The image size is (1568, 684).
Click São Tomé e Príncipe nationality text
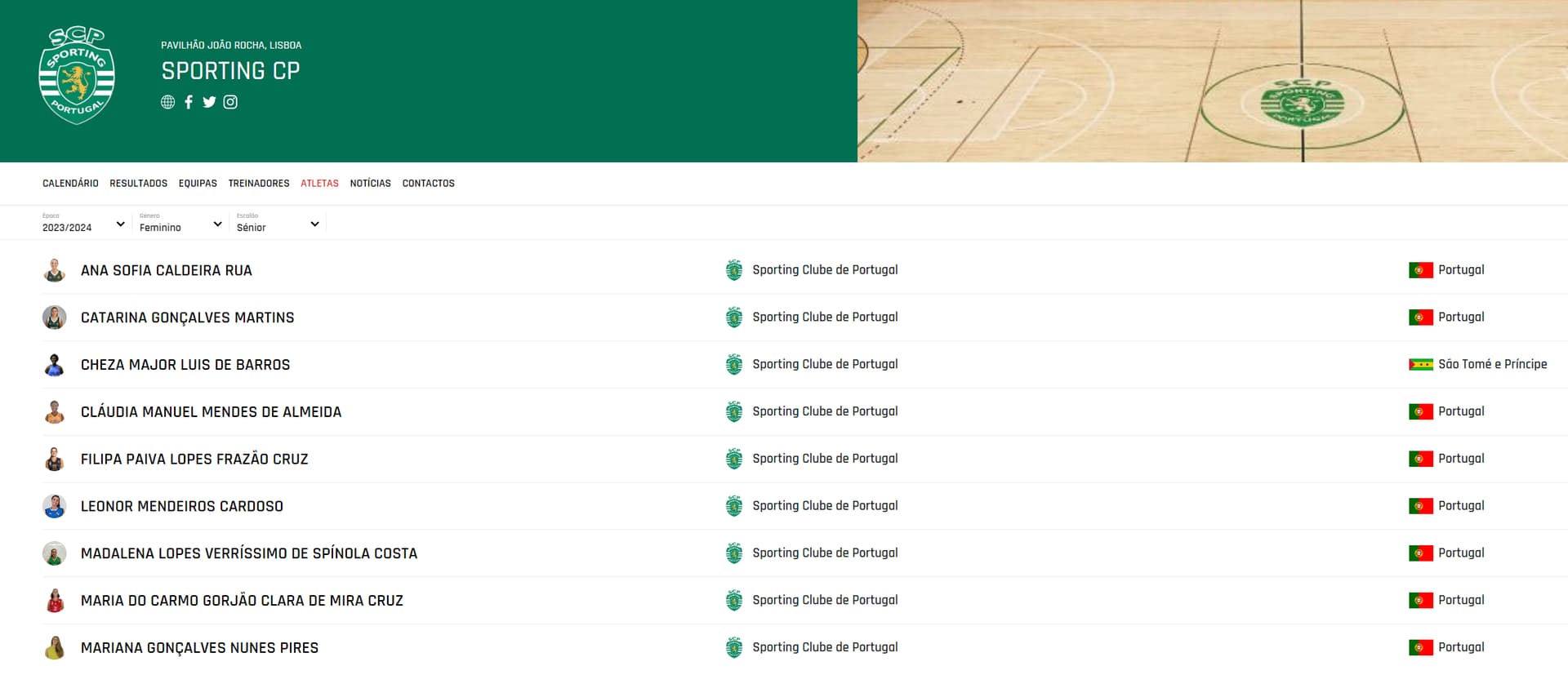pos(1493,365)
